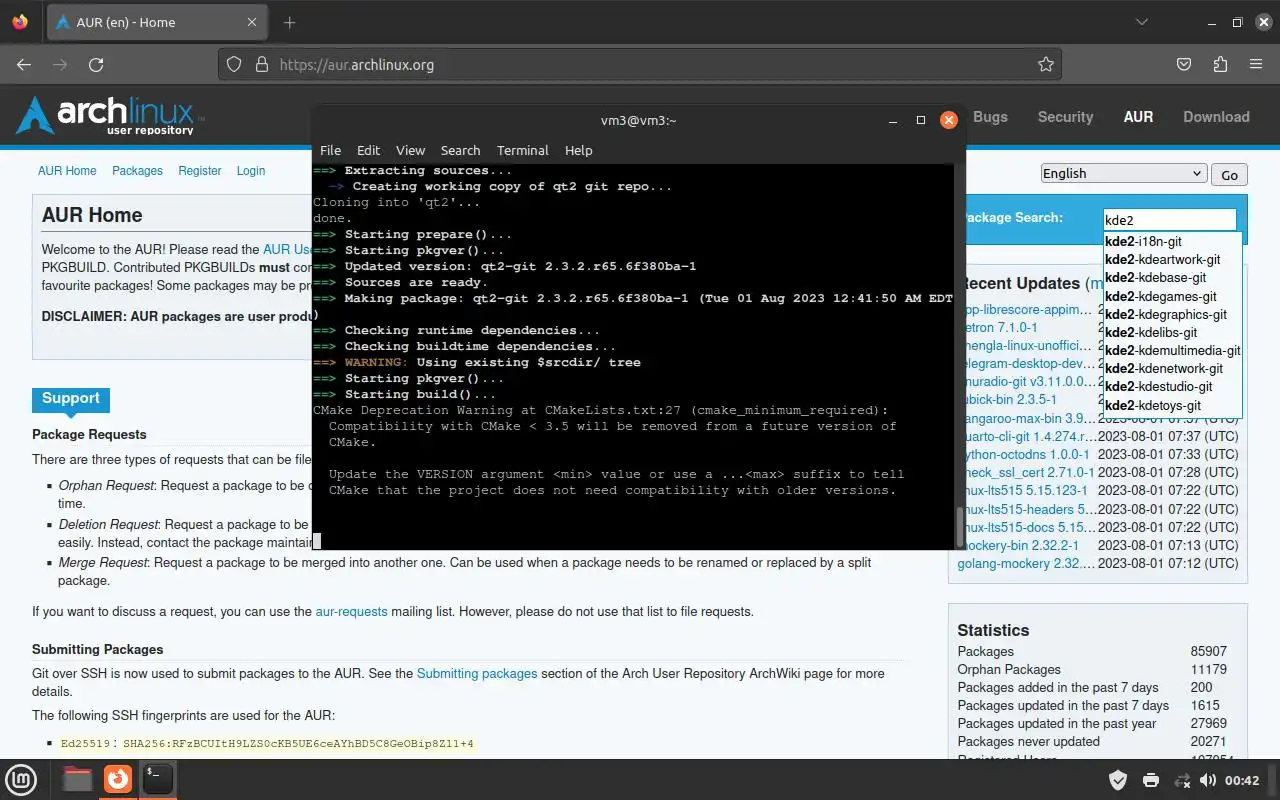List all tabs via chevron

tap(1141, 22)
